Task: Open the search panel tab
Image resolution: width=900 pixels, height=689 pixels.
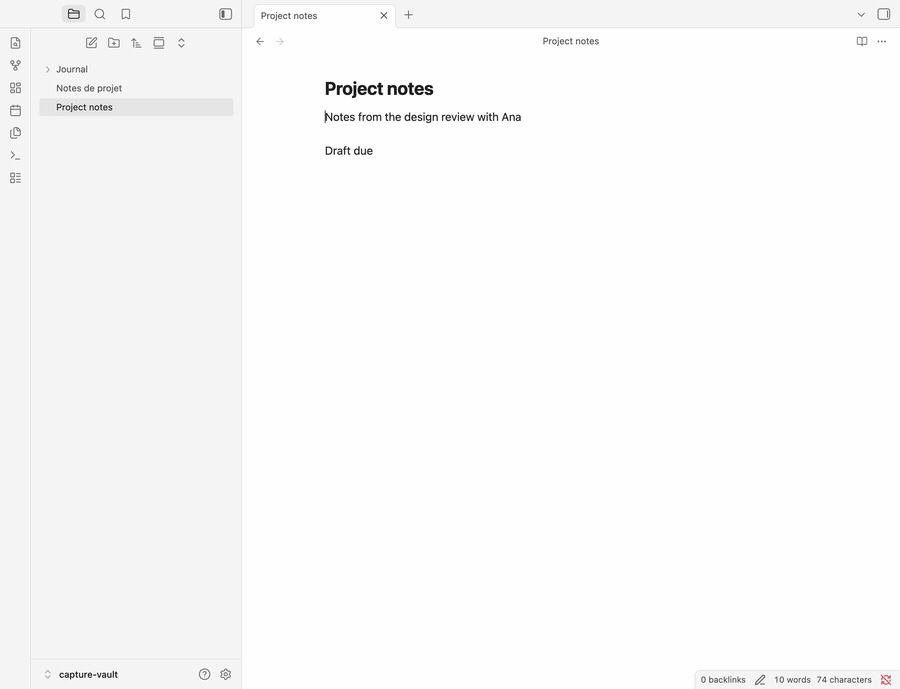Action: 100,14
